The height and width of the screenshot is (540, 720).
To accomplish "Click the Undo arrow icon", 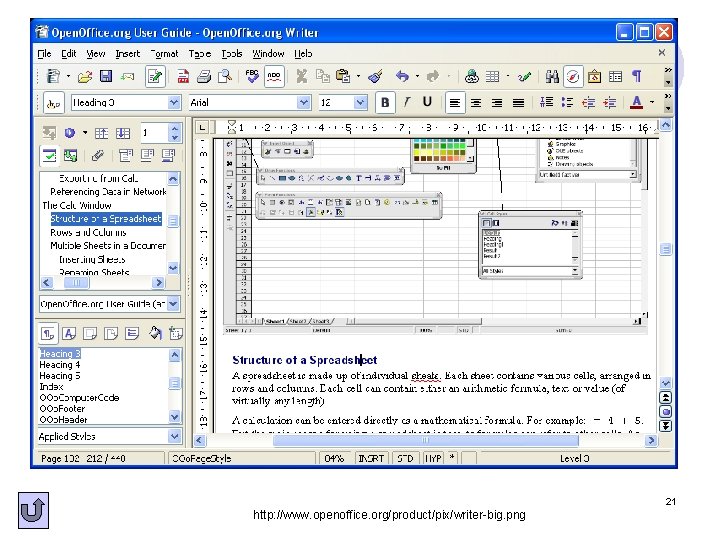I will tap(402, 76).
